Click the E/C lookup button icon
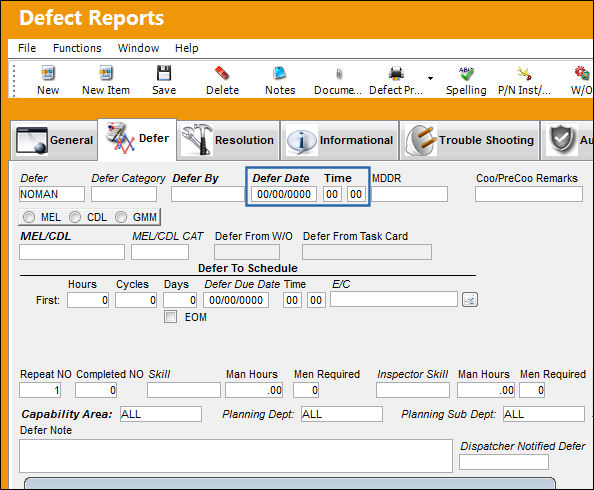The height and width of the screenshot is (490, 594). click(x=470, y=300)
